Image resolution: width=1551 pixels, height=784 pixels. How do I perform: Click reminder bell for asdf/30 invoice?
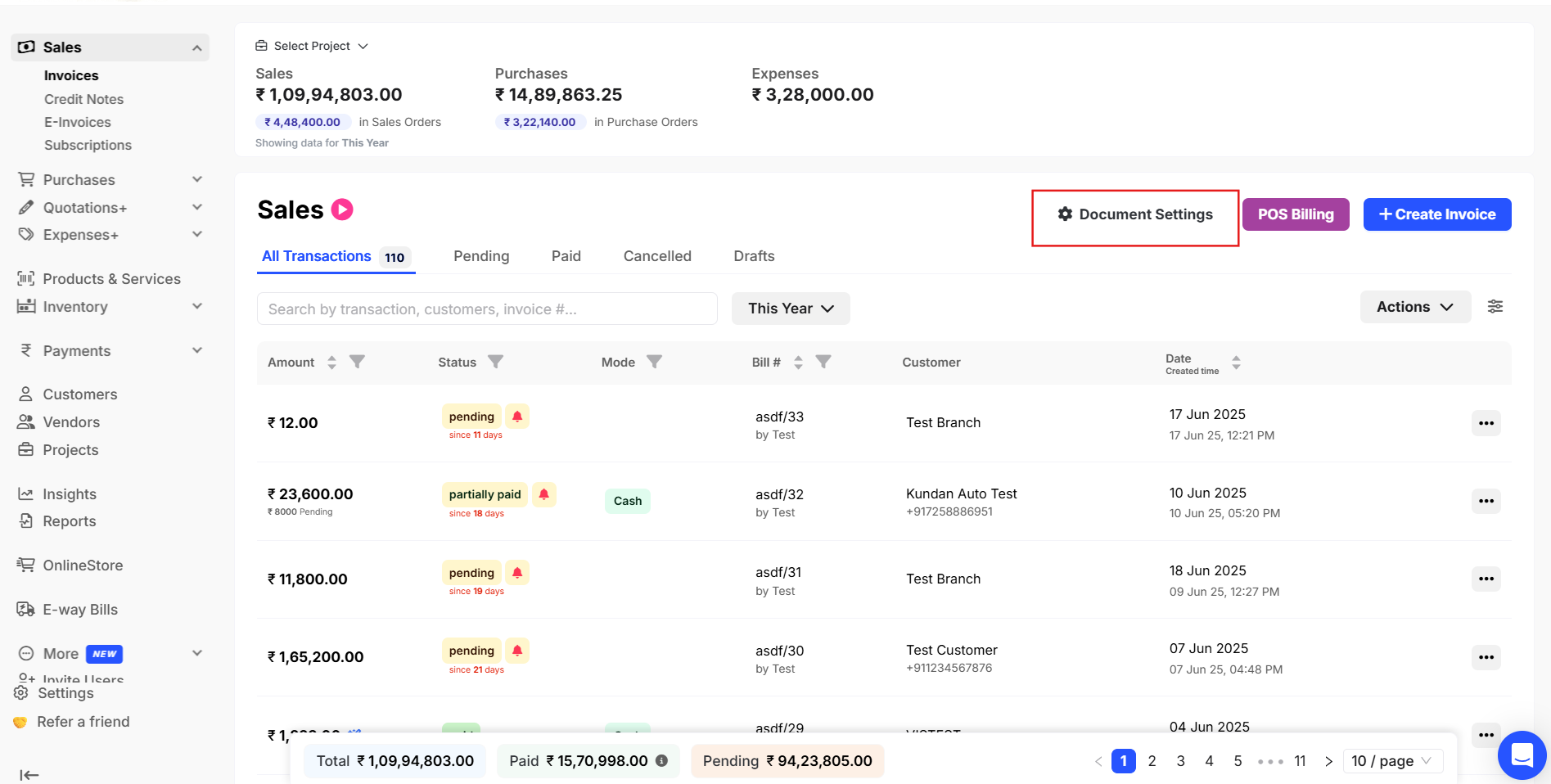517,651
